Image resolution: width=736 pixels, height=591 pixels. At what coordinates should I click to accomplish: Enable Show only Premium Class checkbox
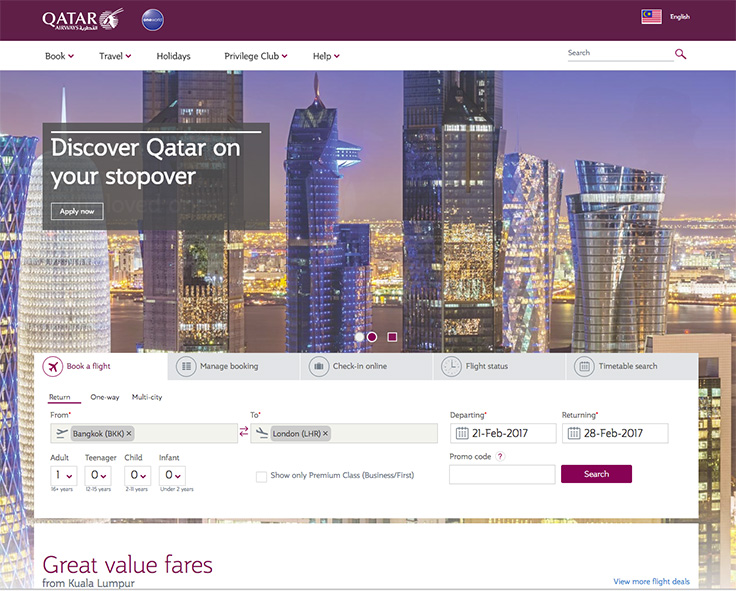click(261, 476)
